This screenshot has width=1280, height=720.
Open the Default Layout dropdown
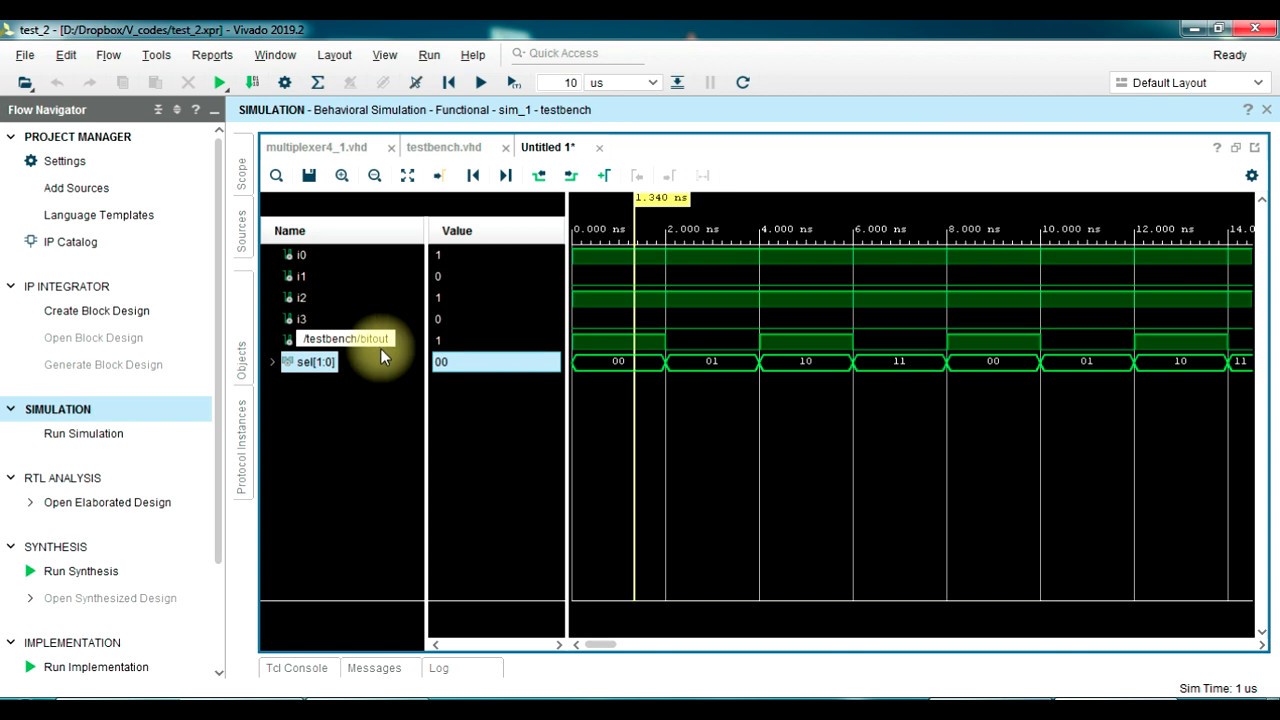pos(1189,83)
